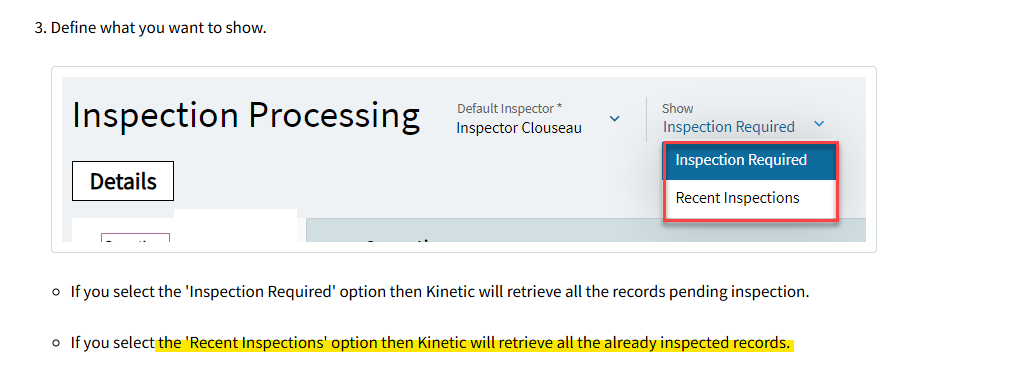Image resolution: width=1021 pixels, height=368 pixels.
Task: Expand the Default Inspector dropdown chevron
Action: pos(614,119)
